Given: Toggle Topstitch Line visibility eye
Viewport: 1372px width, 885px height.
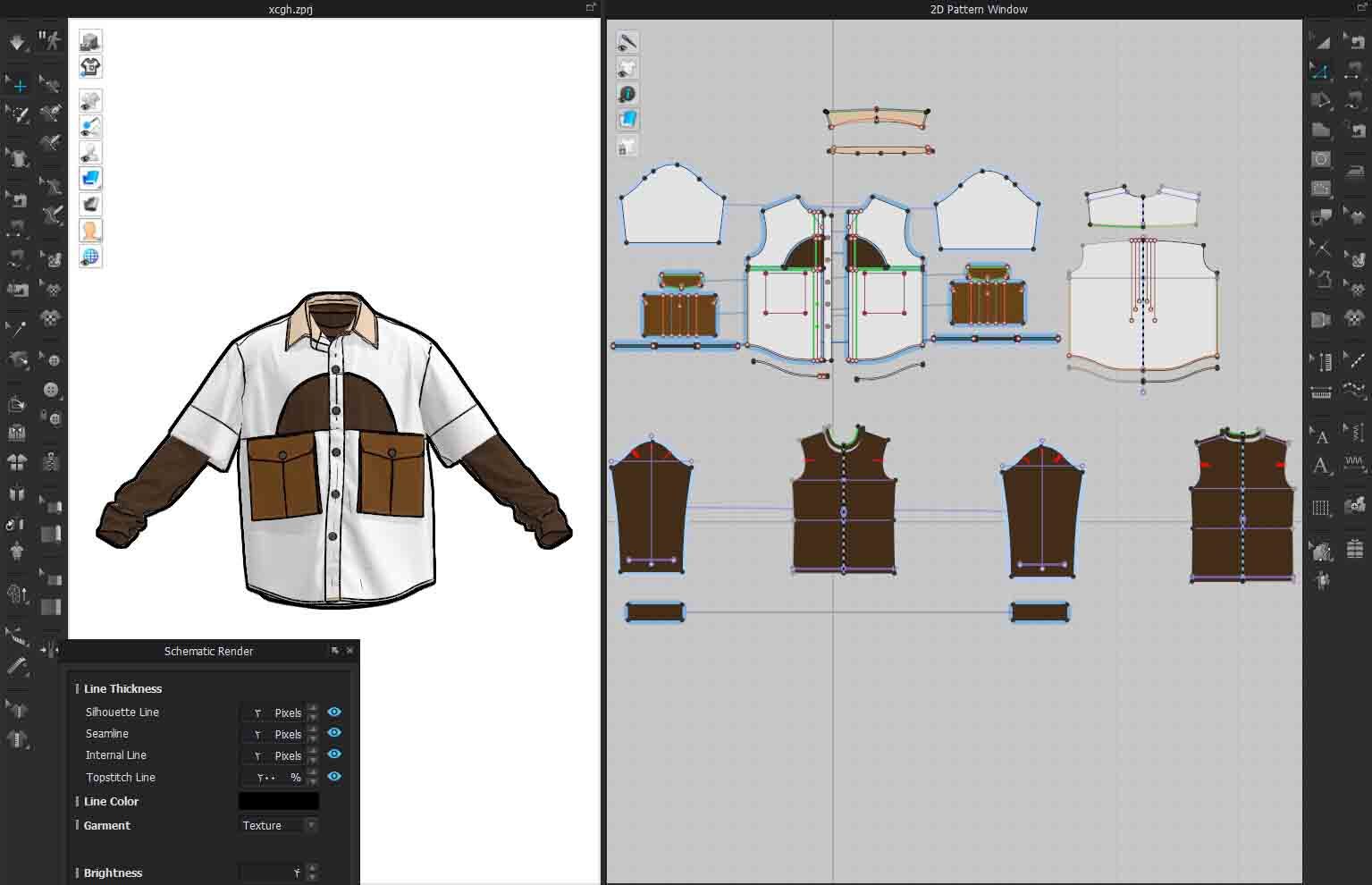Looking at the screenshot, I should coord(334,776).
